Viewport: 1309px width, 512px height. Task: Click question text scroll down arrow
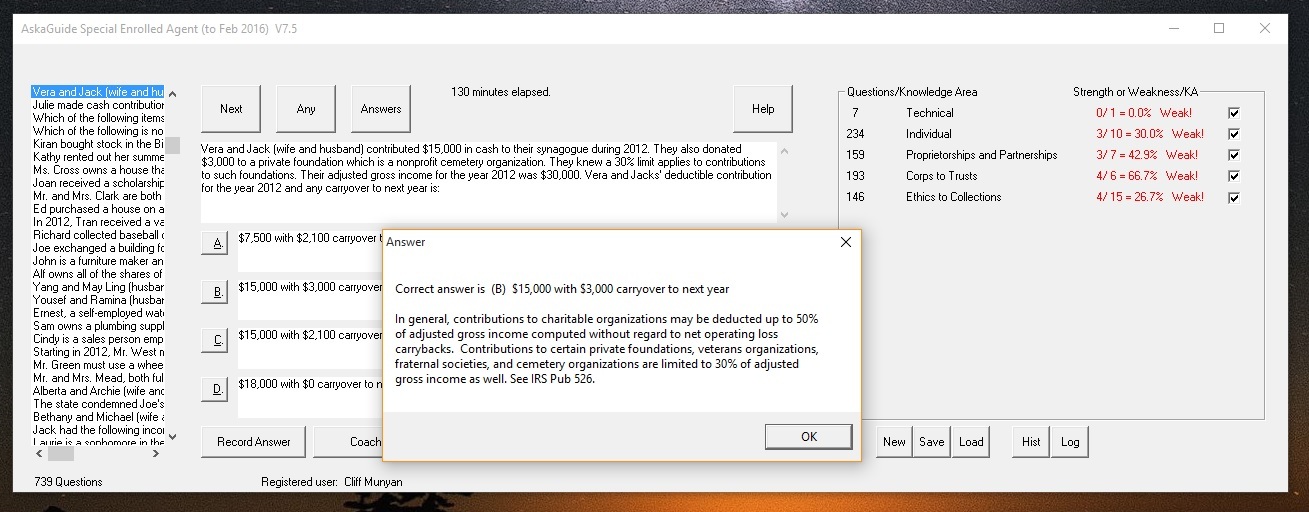pos(784,214)
